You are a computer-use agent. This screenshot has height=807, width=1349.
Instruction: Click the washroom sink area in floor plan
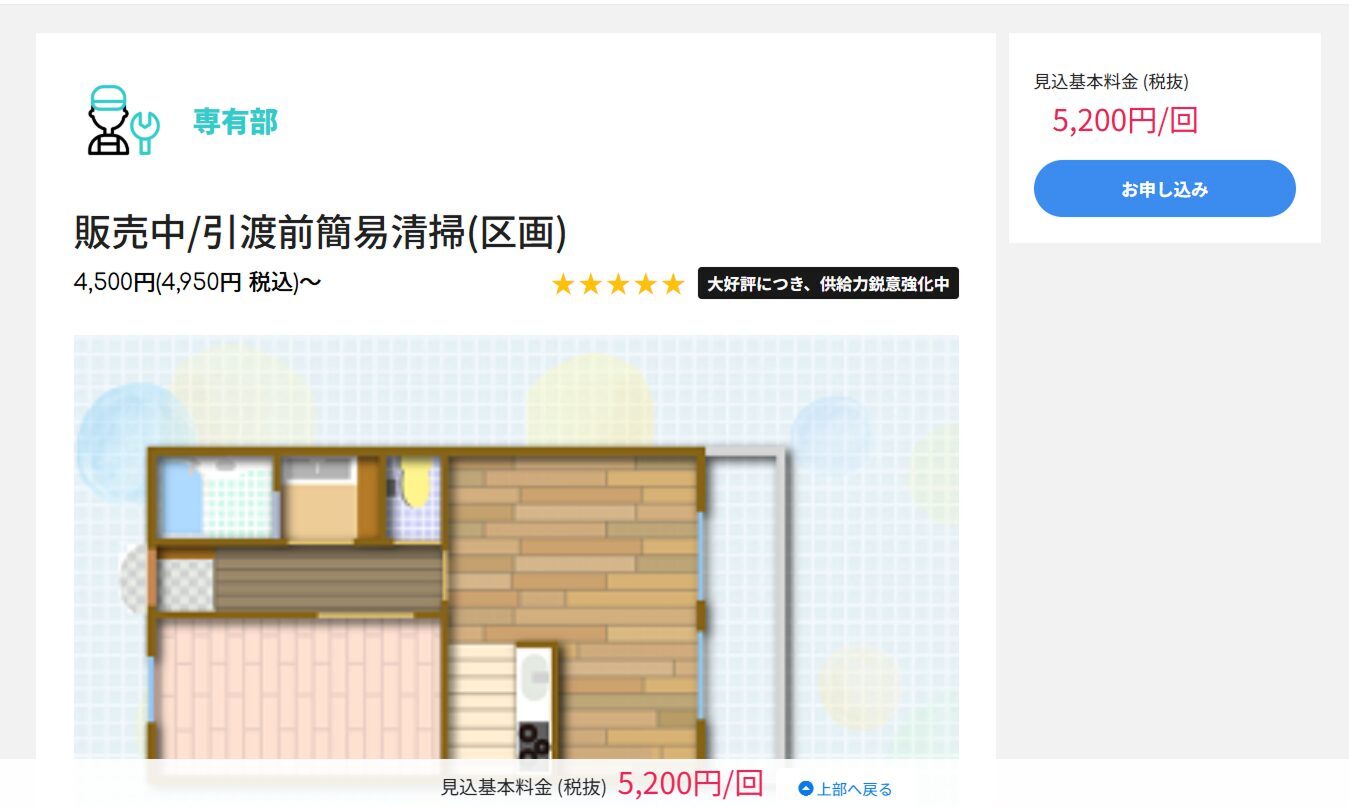318,497
